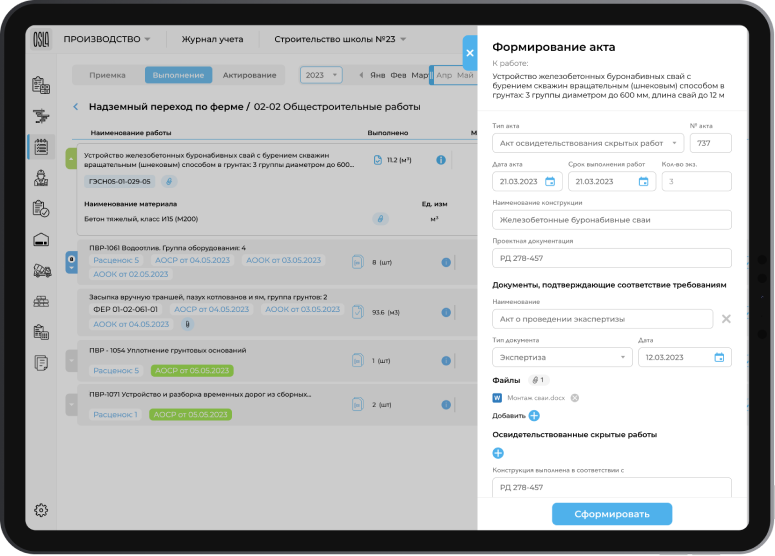The image size is (775, 556).
Task: Click the brick wall sidebar icon
Action: [x=41, y=301]
